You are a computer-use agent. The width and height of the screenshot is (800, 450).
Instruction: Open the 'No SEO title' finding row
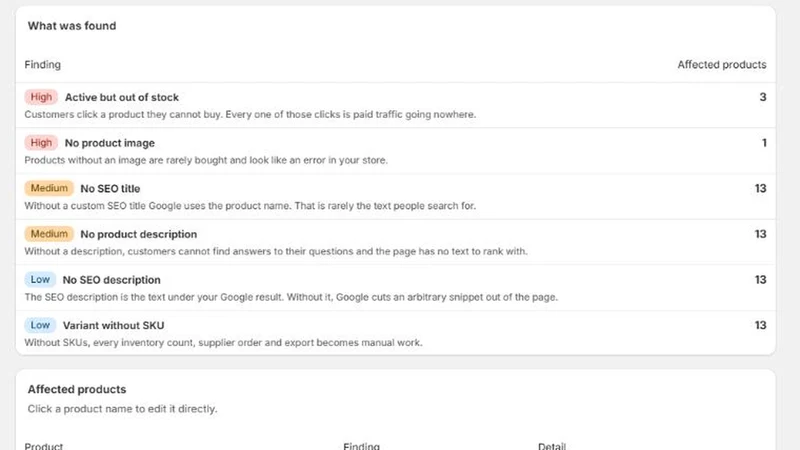(395, 196)
